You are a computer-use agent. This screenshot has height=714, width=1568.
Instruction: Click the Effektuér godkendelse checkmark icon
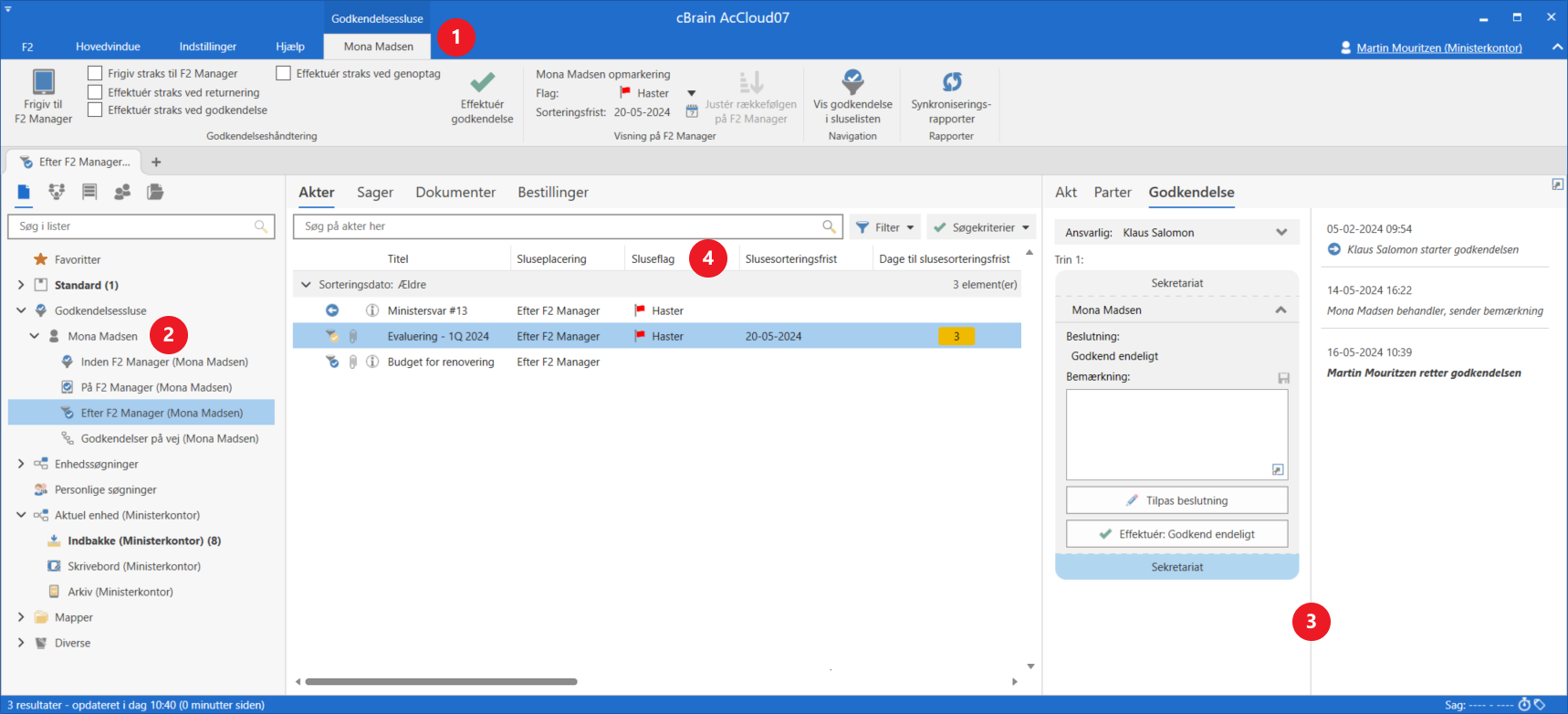click(x=482, y=82)
